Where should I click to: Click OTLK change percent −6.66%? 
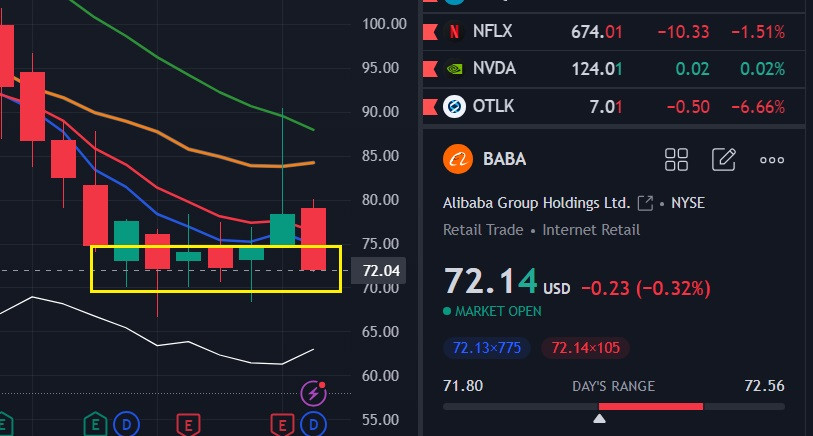pos(758,107)
